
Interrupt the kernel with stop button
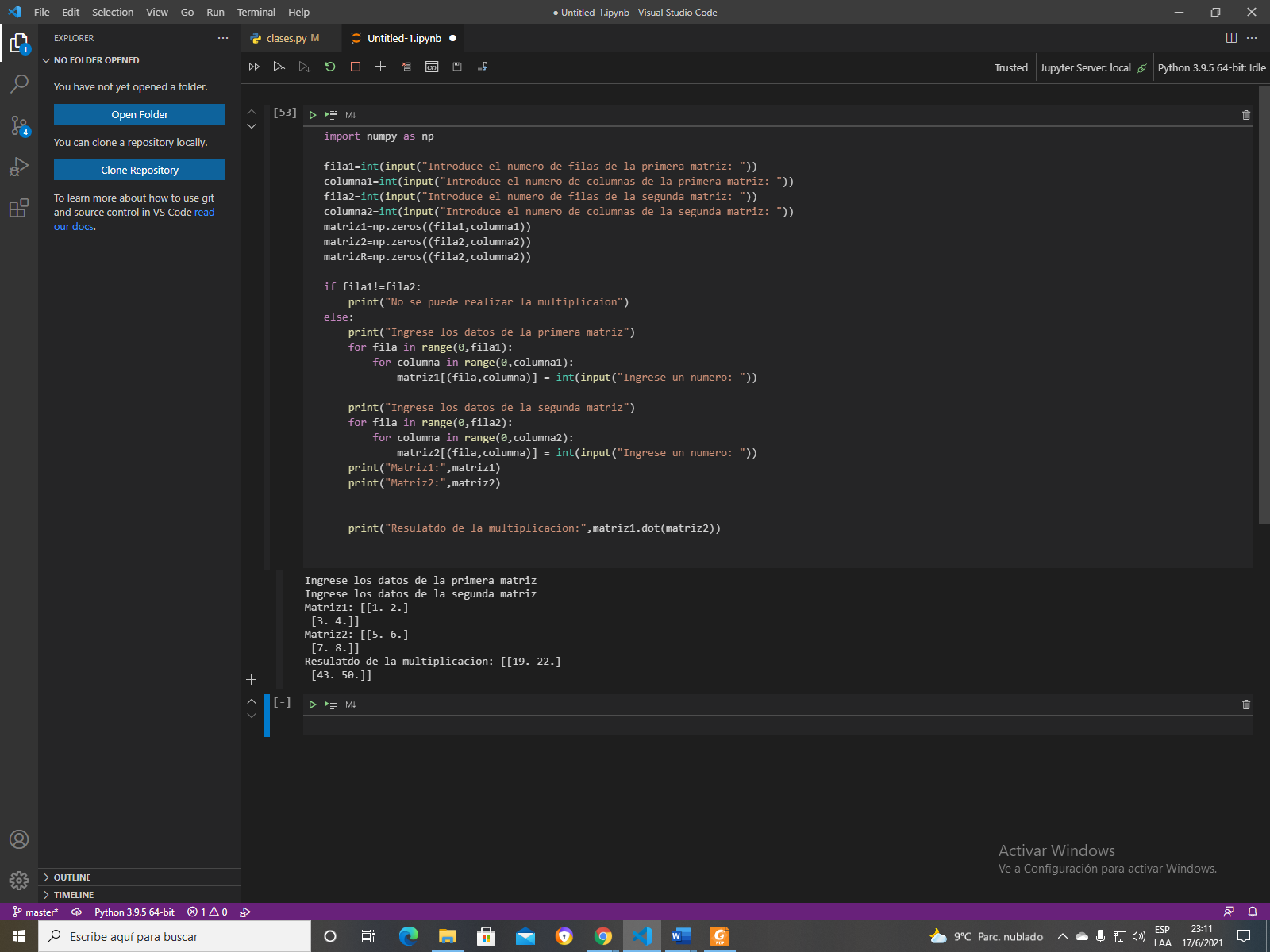click(355, 67)
